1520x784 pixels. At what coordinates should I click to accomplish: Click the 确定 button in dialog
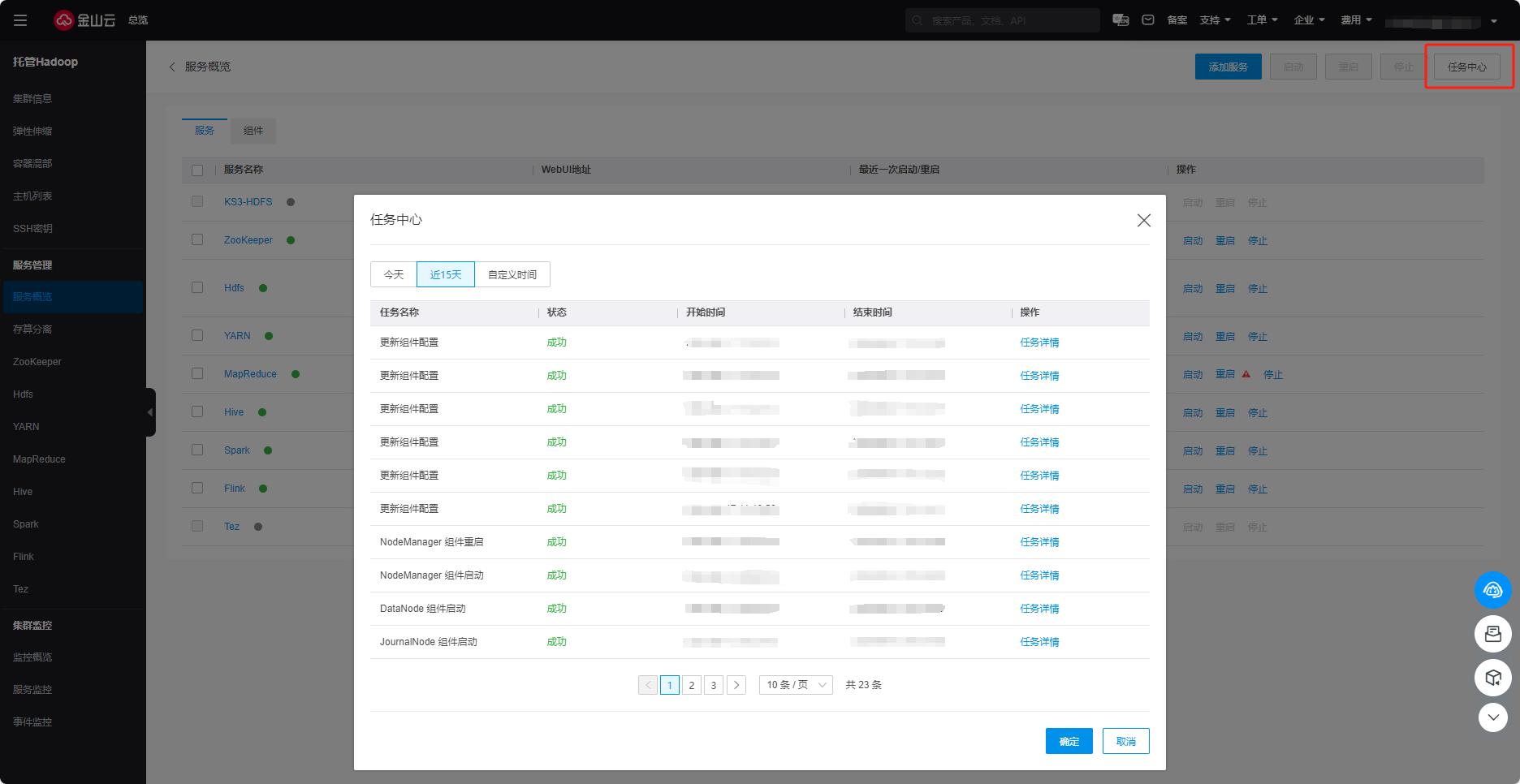tap(1069, 741)
